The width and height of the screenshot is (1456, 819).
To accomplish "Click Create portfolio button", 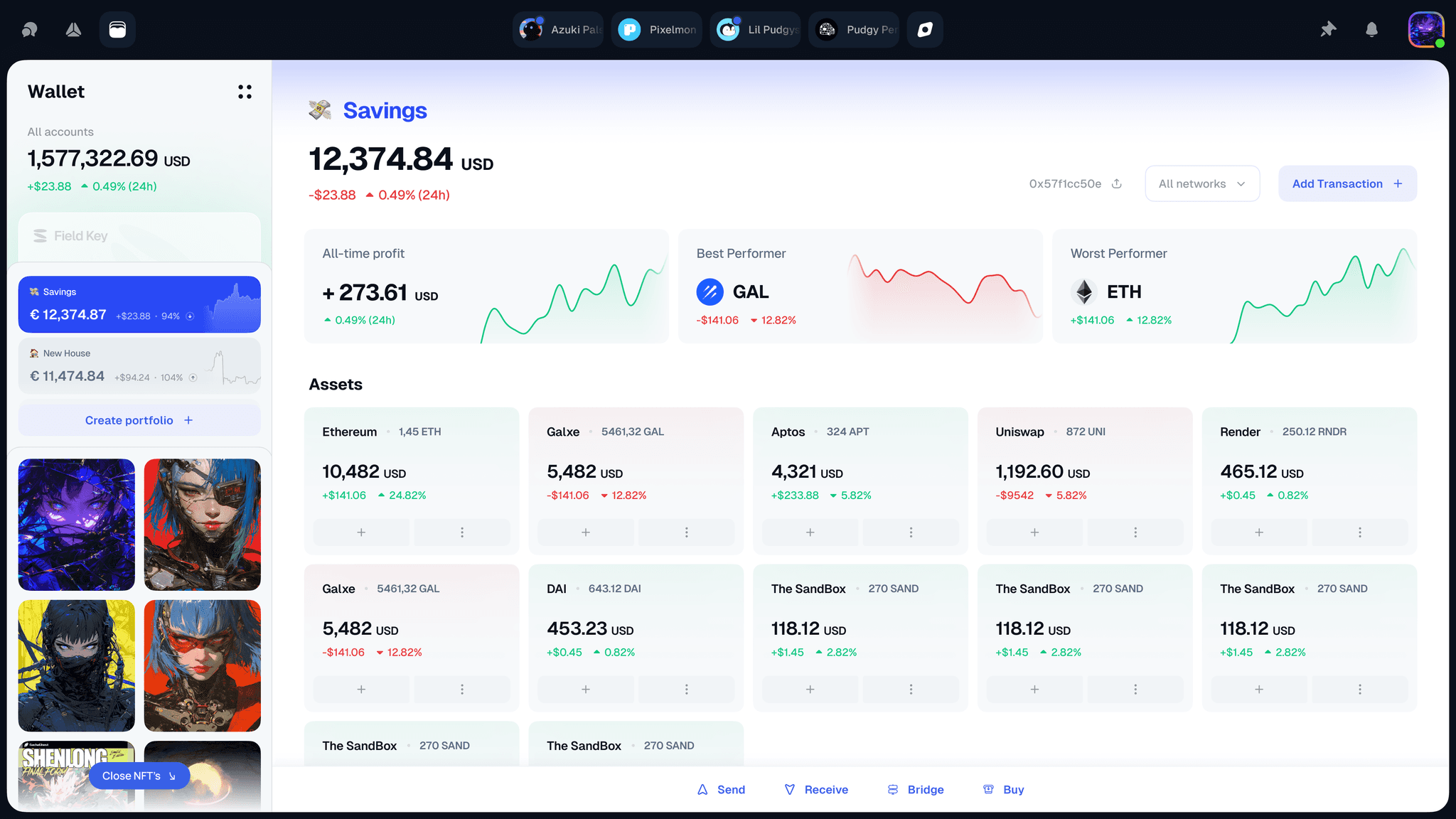I will coord(139,420).
